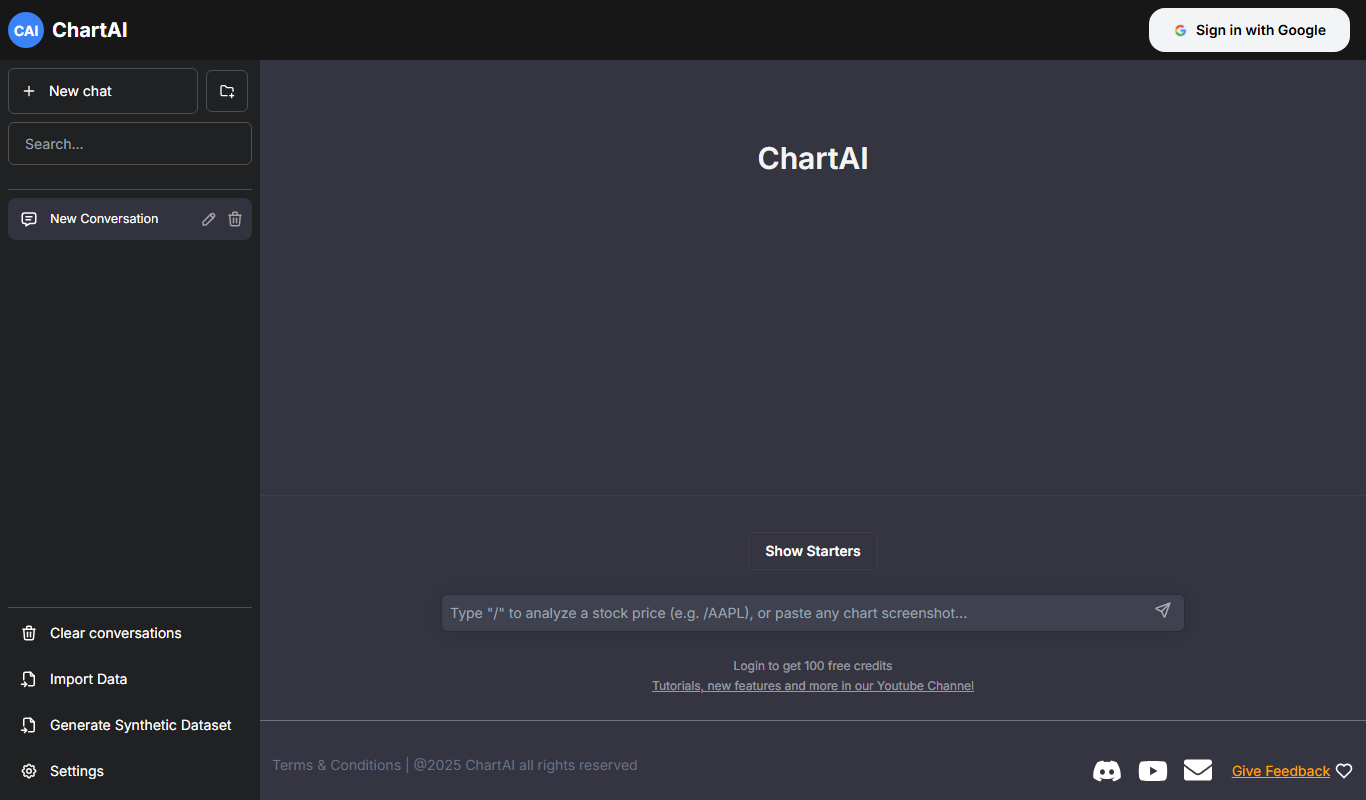Open the Discord icon in footer
1366x800 pixels.
point(1107,771)
